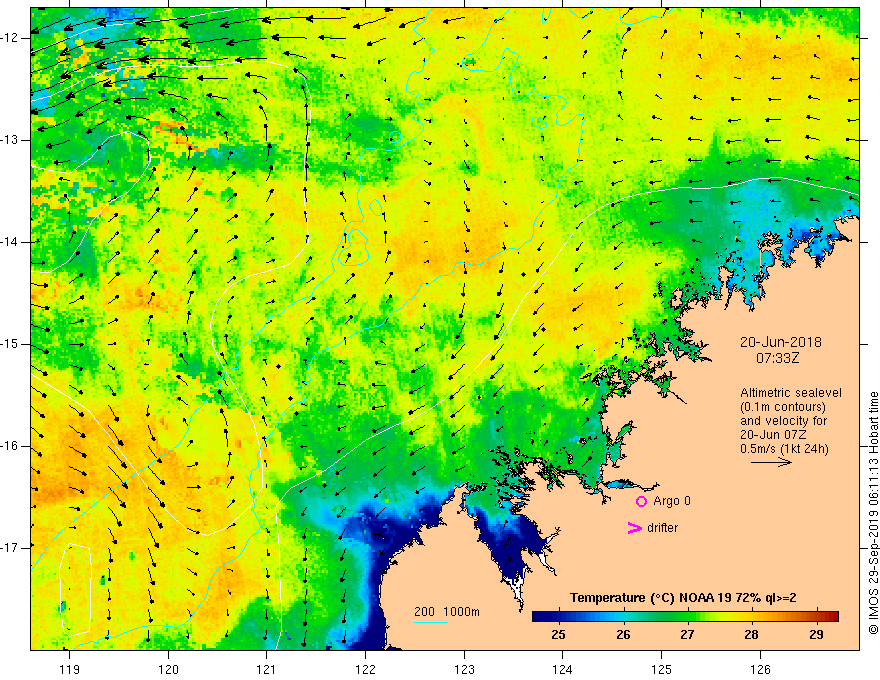Click the Temperature NOAA 19 title text
This screenshot has height=680, width=880.
click(x=683, y=598)
